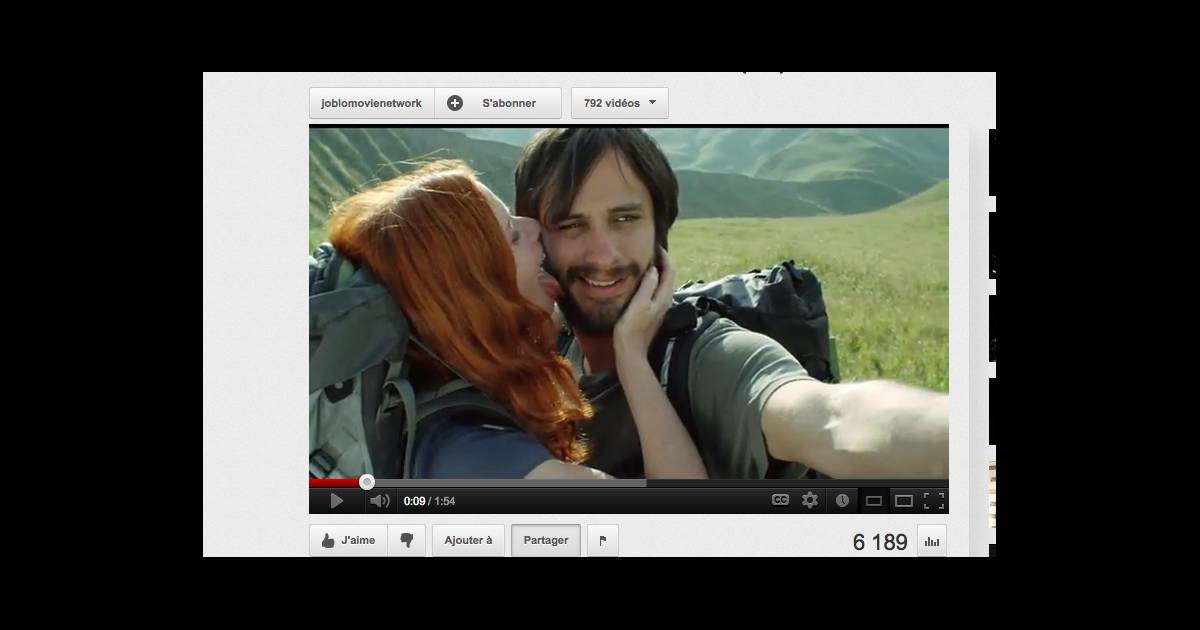Flag the video with the flag icon
Viewport: 1200px width, 630px height.
click(x=603, y=541)
